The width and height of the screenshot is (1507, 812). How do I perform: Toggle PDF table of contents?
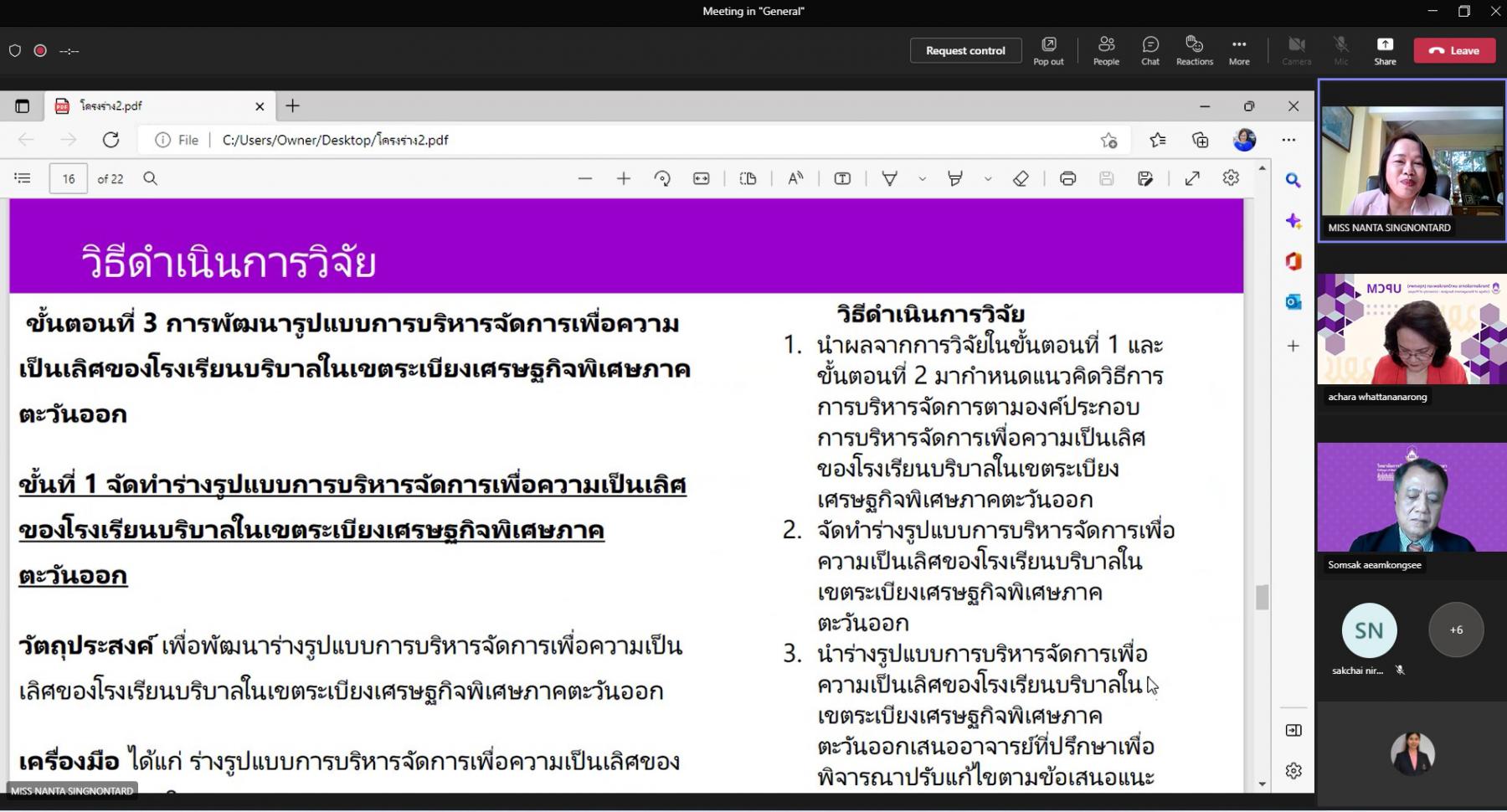point(23,178)
